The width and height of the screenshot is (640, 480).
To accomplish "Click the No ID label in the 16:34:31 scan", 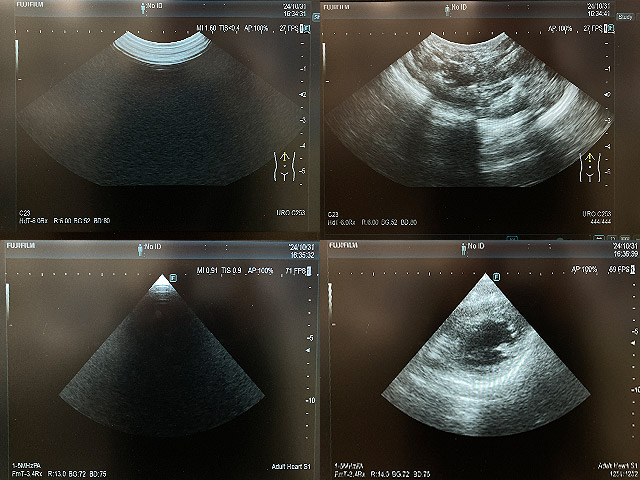I will [x=155, y=6].
